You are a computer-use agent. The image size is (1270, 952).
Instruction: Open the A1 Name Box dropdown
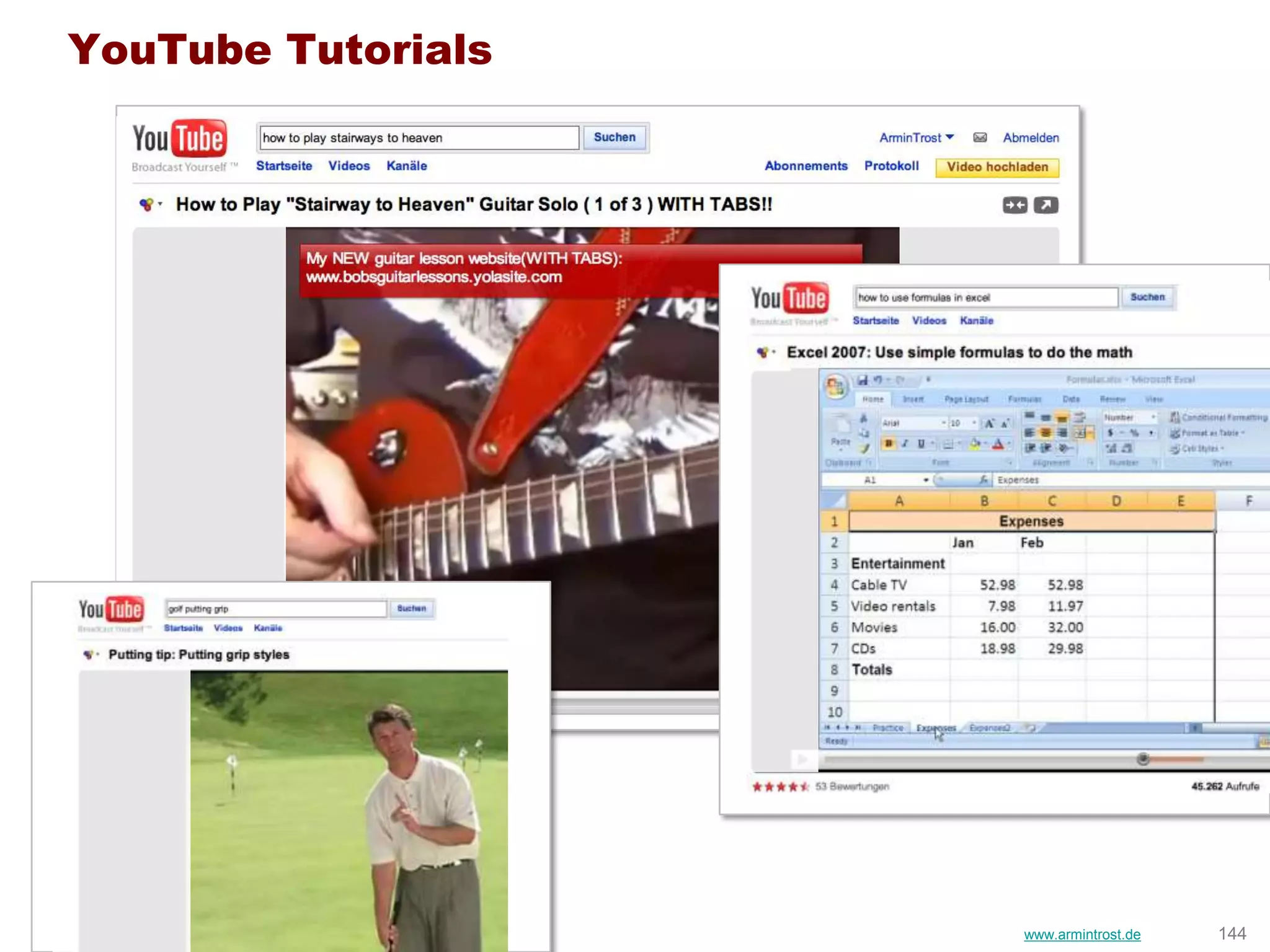pos(926,480)
